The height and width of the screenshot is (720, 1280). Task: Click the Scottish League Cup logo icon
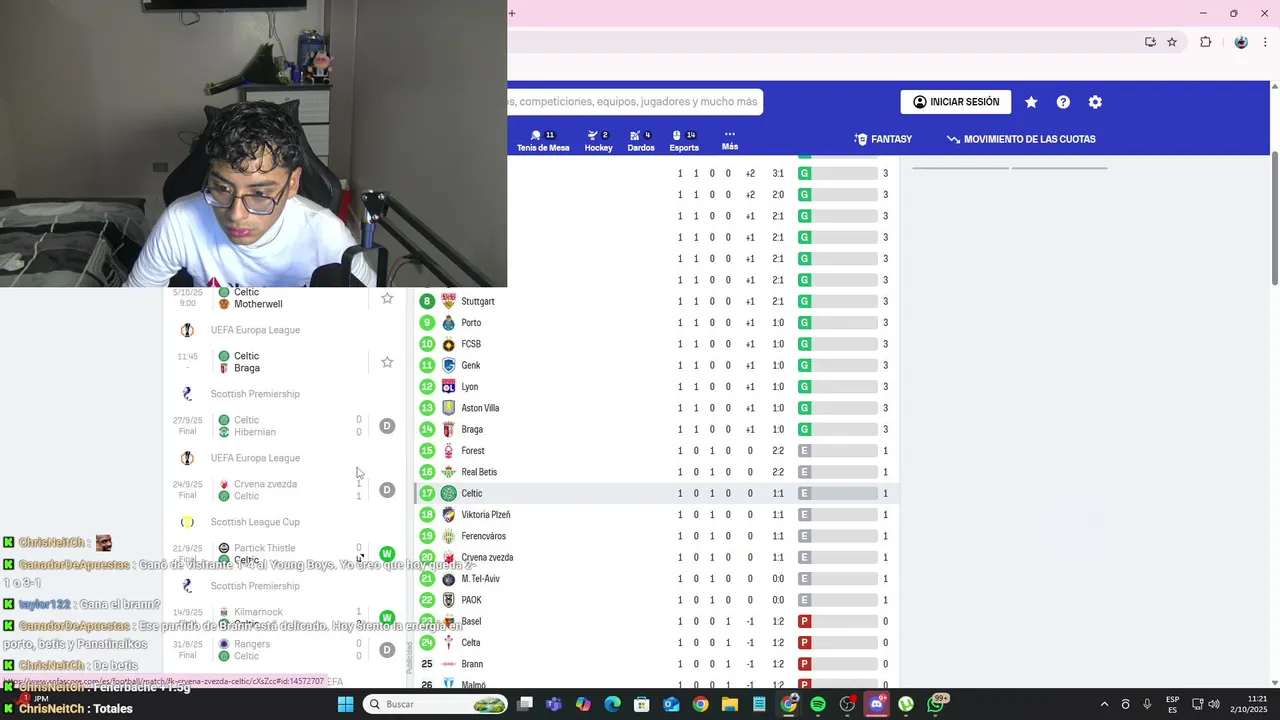(187, 522)
